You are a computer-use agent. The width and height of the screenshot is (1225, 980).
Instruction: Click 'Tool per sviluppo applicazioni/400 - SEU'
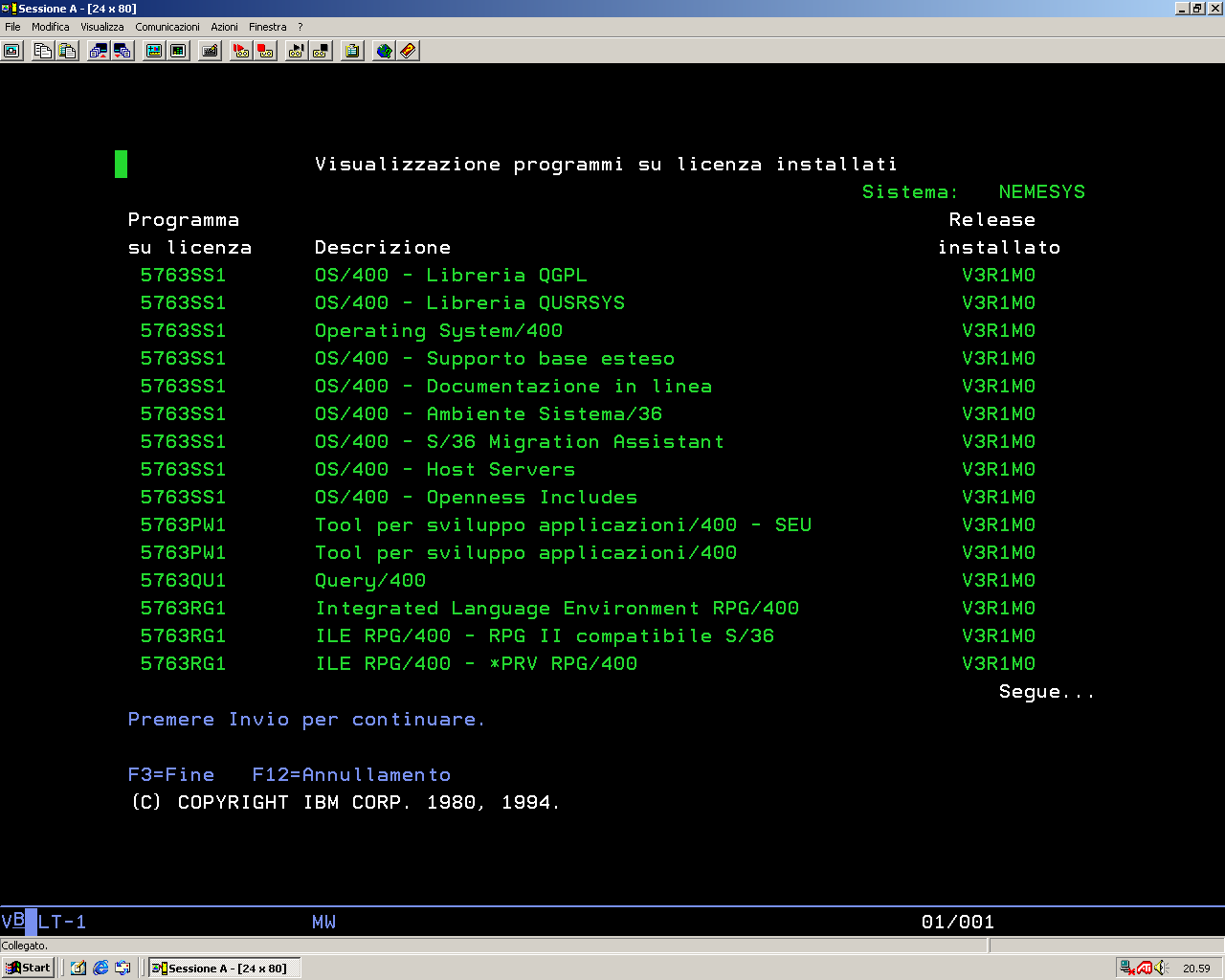[x=563, y=524]
